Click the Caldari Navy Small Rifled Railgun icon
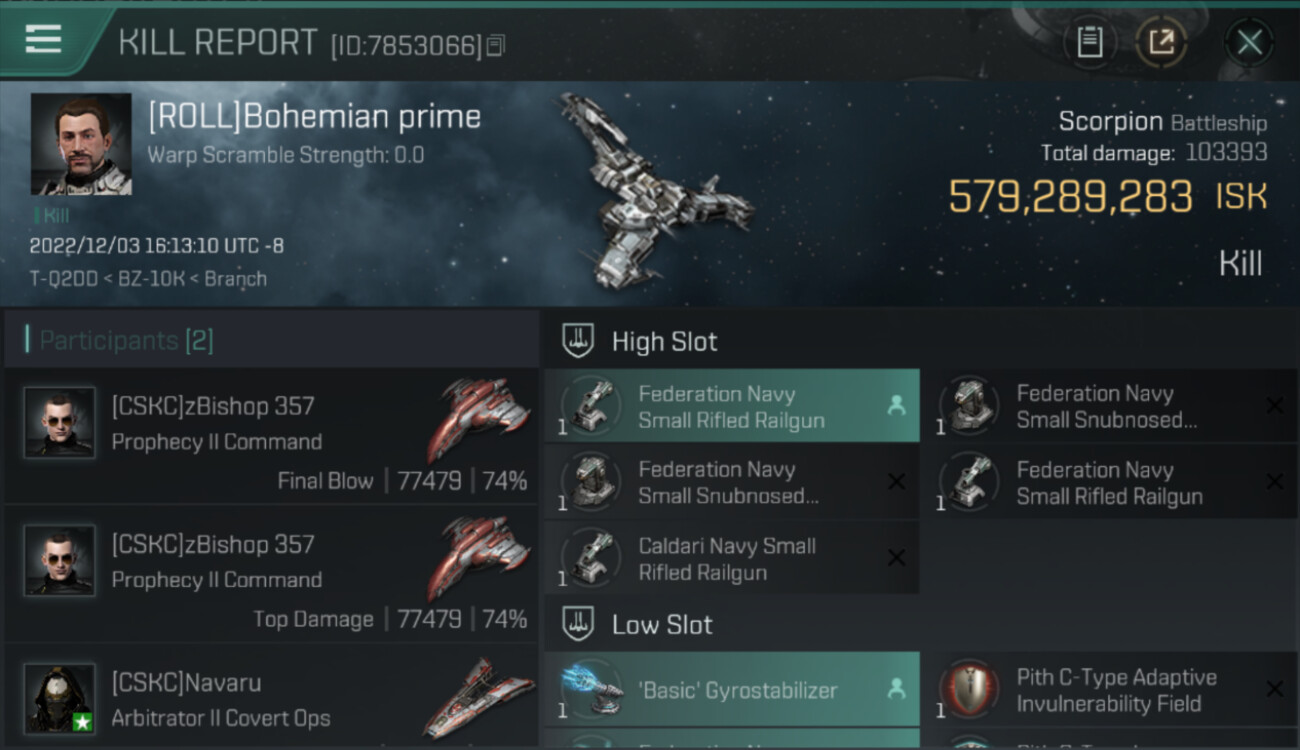The width and height of the screenshot is (1300, 750). point(591,558)
